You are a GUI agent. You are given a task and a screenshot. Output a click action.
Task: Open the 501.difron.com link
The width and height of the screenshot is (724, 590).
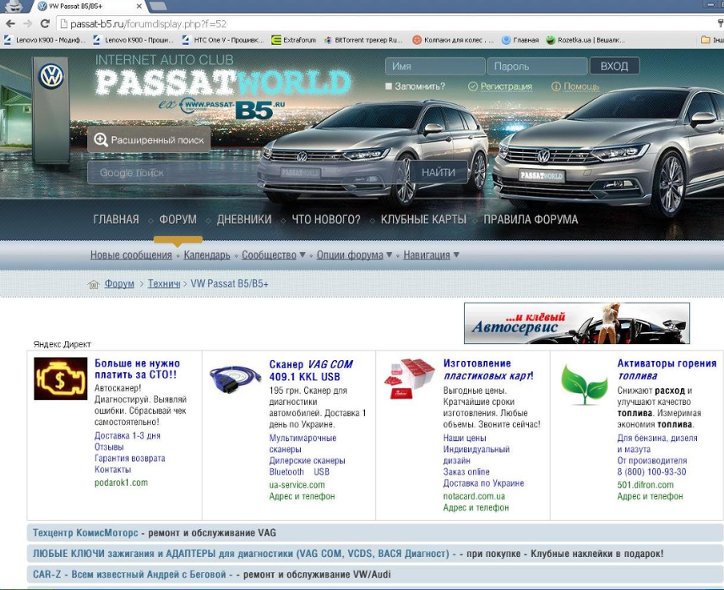(x=646, y=485)
